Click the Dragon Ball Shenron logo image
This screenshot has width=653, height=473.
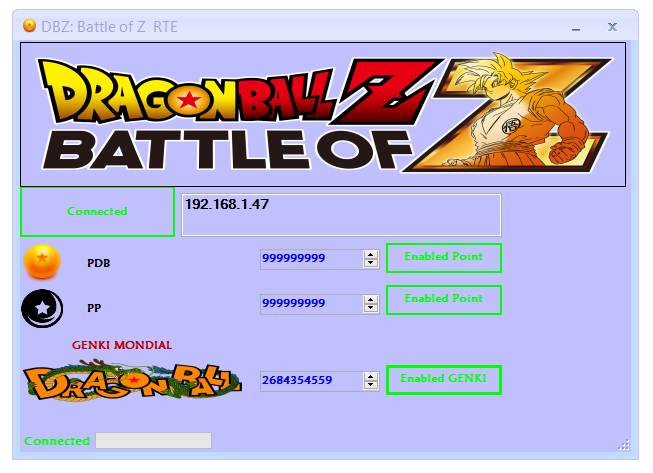tap(132, 381)
